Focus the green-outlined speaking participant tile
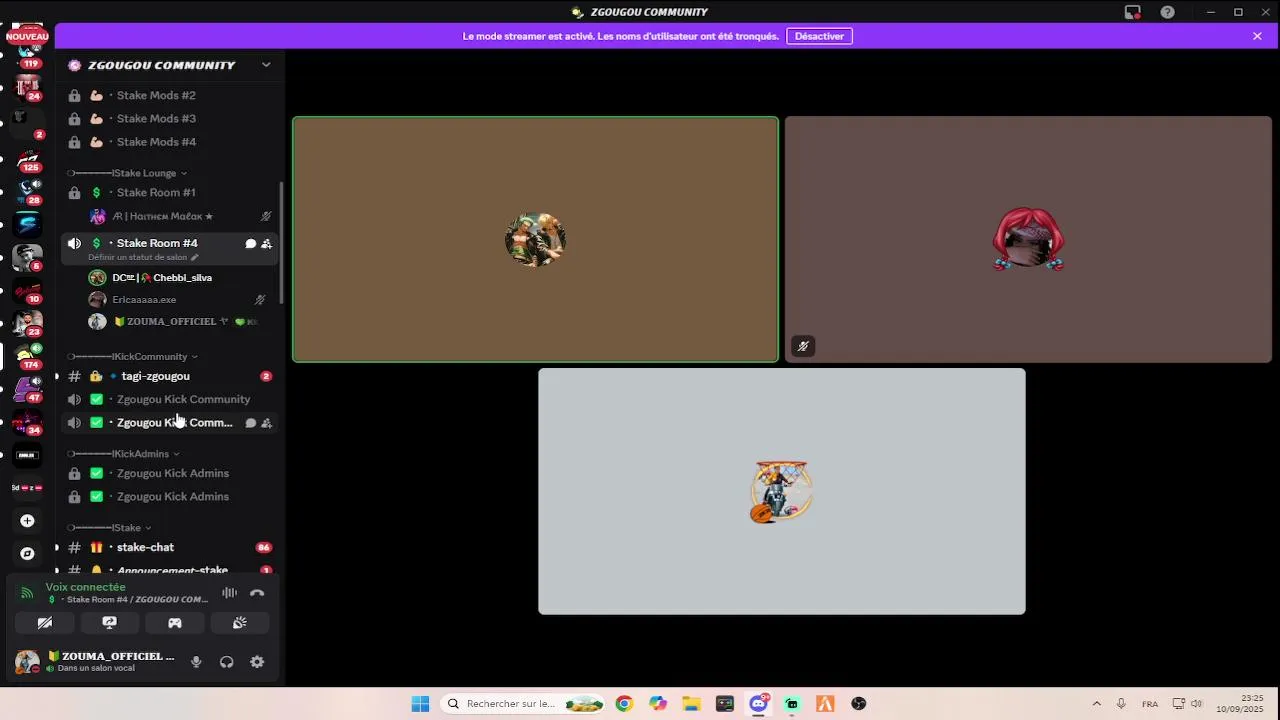 coord(535,239)
